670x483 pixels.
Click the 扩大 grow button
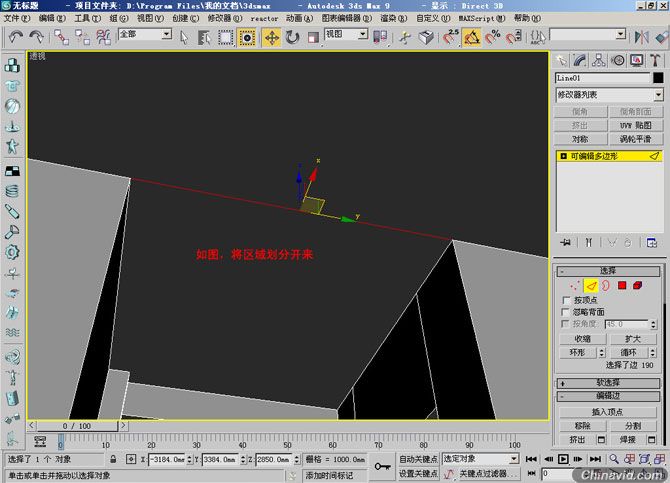click(x=633, y=339)
